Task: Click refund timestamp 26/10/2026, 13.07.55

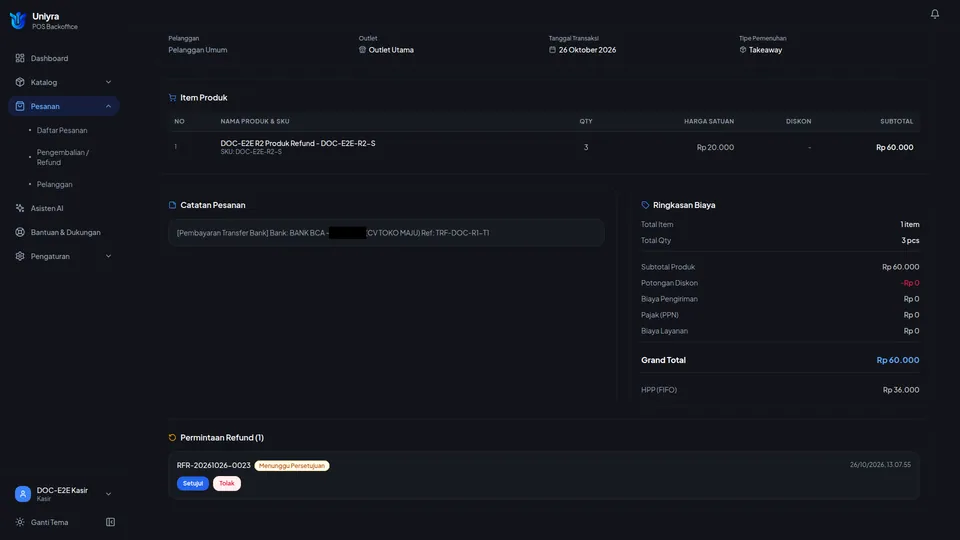Action: point(880,465)
